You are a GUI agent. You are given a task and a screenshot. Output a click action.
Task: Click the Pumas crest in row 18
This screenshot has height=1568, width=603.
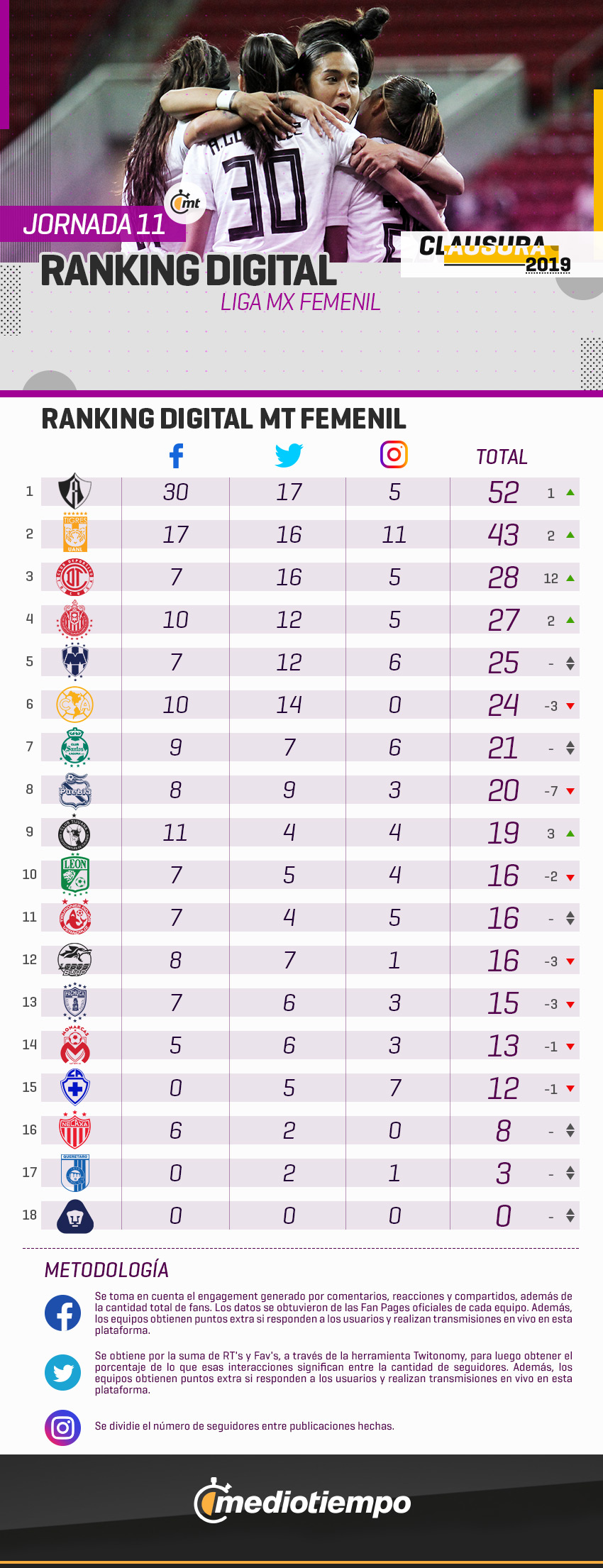[75, 1216]
